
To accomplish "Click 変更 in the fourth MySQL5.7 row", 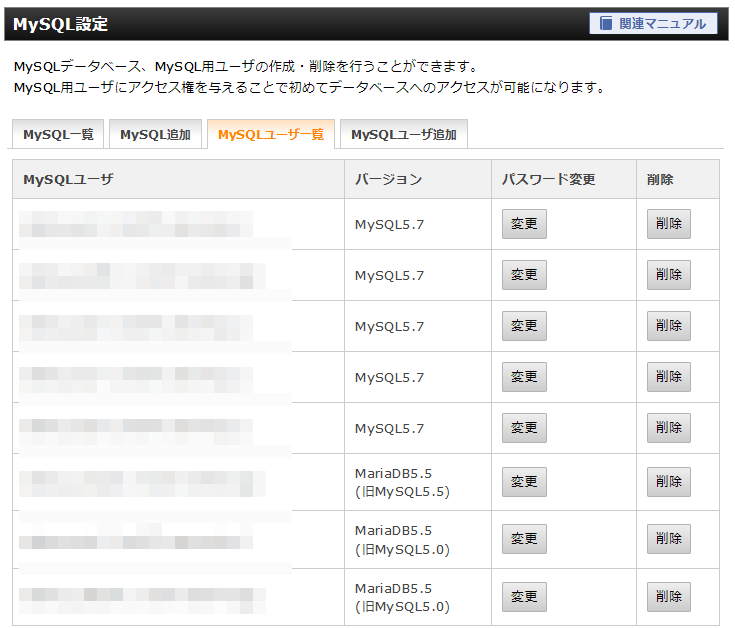I will [524, 377].
